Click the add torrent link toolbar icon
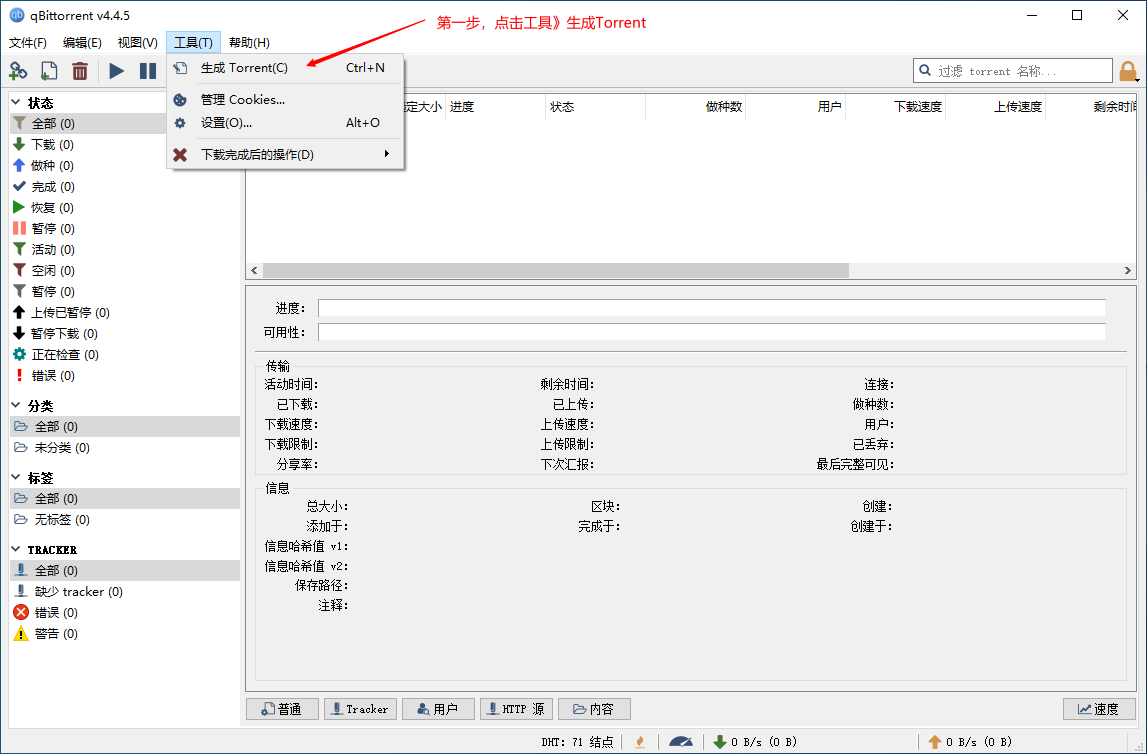1147x754 pixels. coord(18,71)
